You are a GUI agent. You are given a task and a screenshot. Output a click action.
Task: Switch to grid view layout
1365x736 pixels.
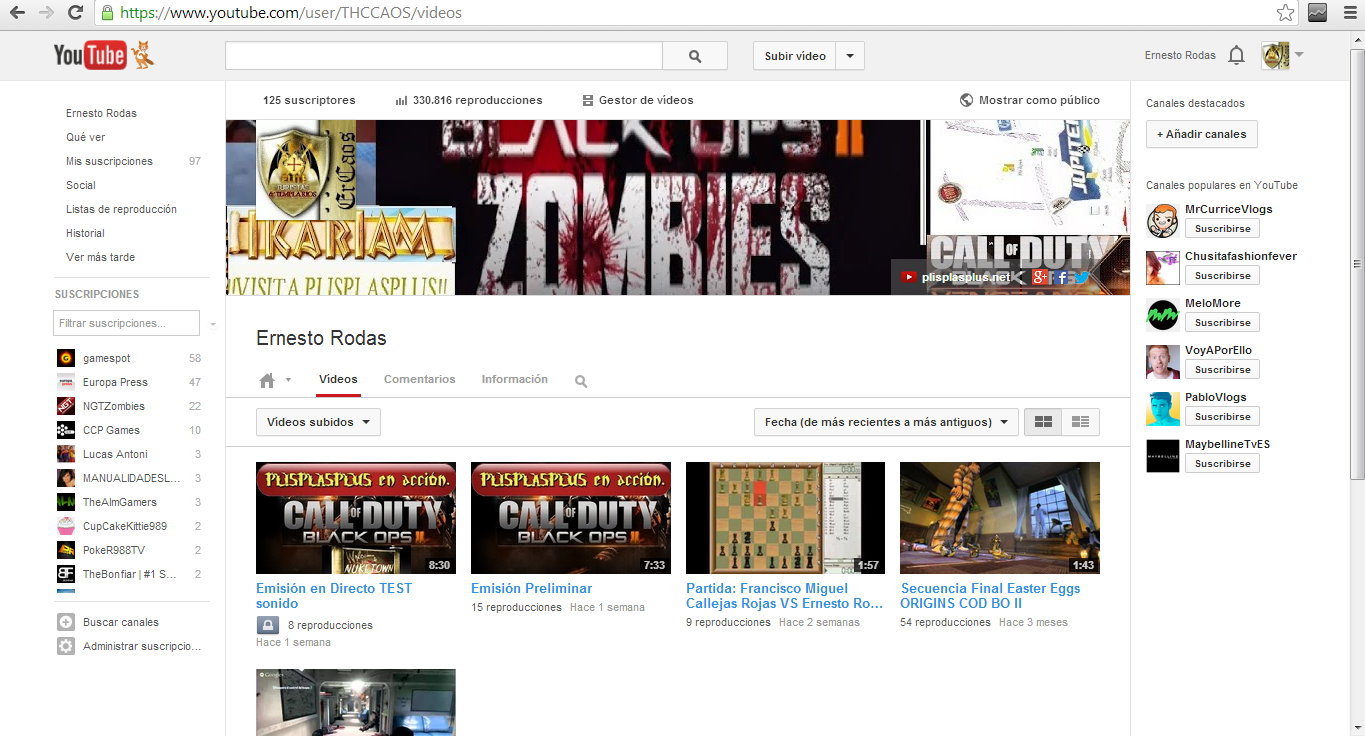[x=1043, y=422]
